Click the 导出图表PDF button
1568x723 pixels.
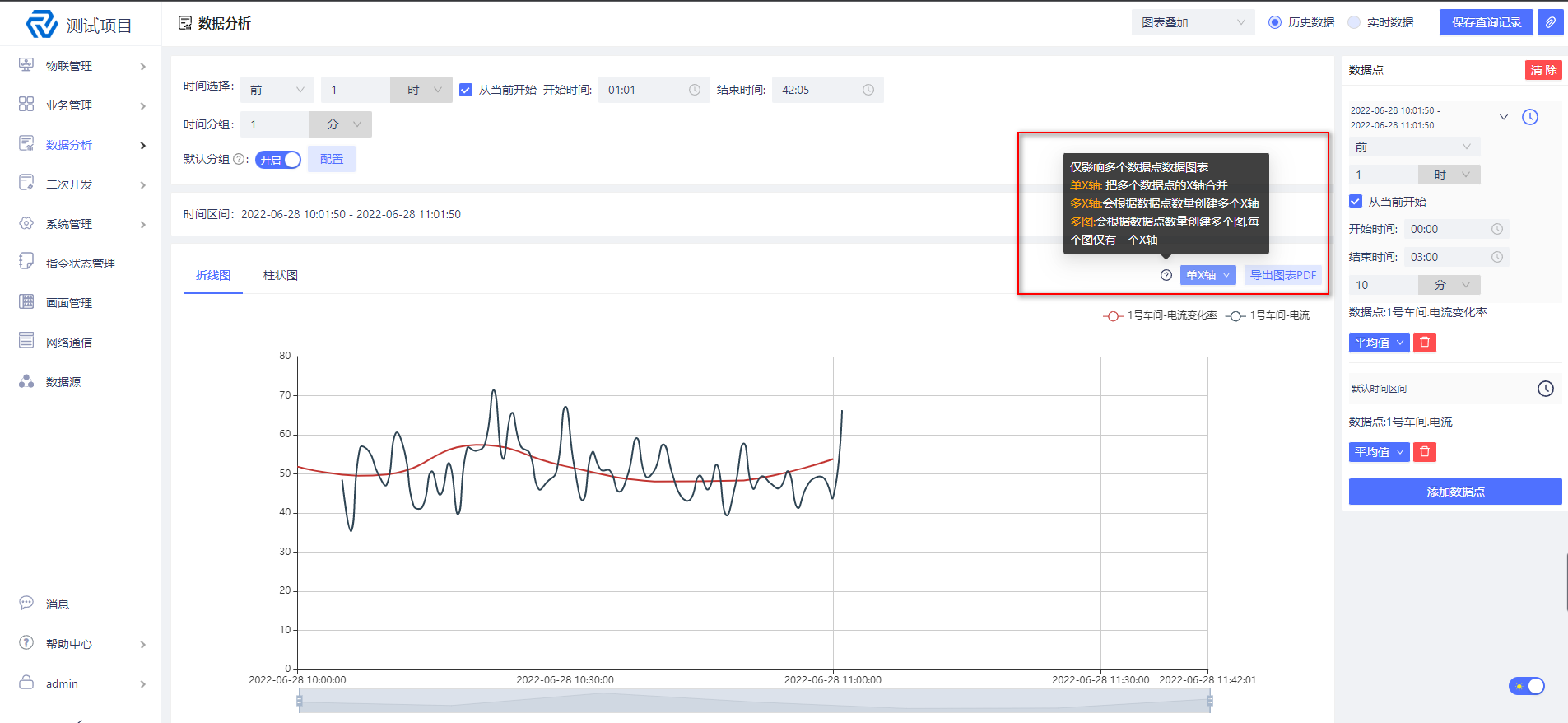pyautogui.click(x=1282, y=275)
